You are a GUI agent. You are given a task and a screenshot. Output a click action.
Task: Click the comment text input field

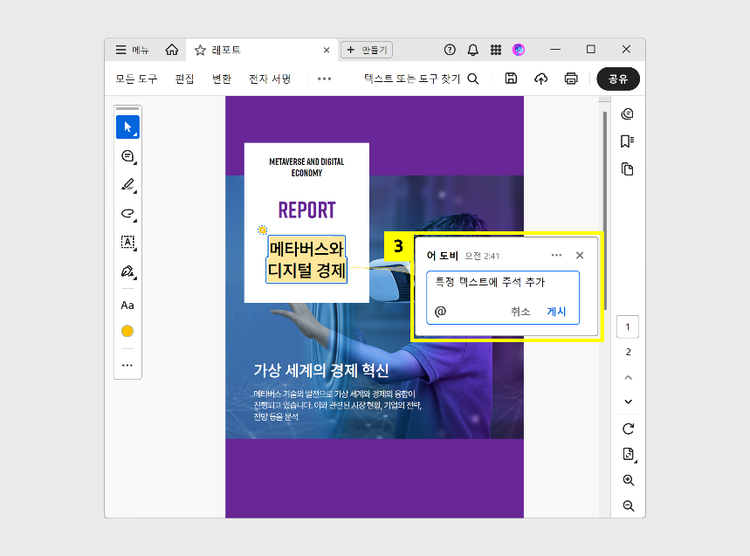[x=503, y=283]
